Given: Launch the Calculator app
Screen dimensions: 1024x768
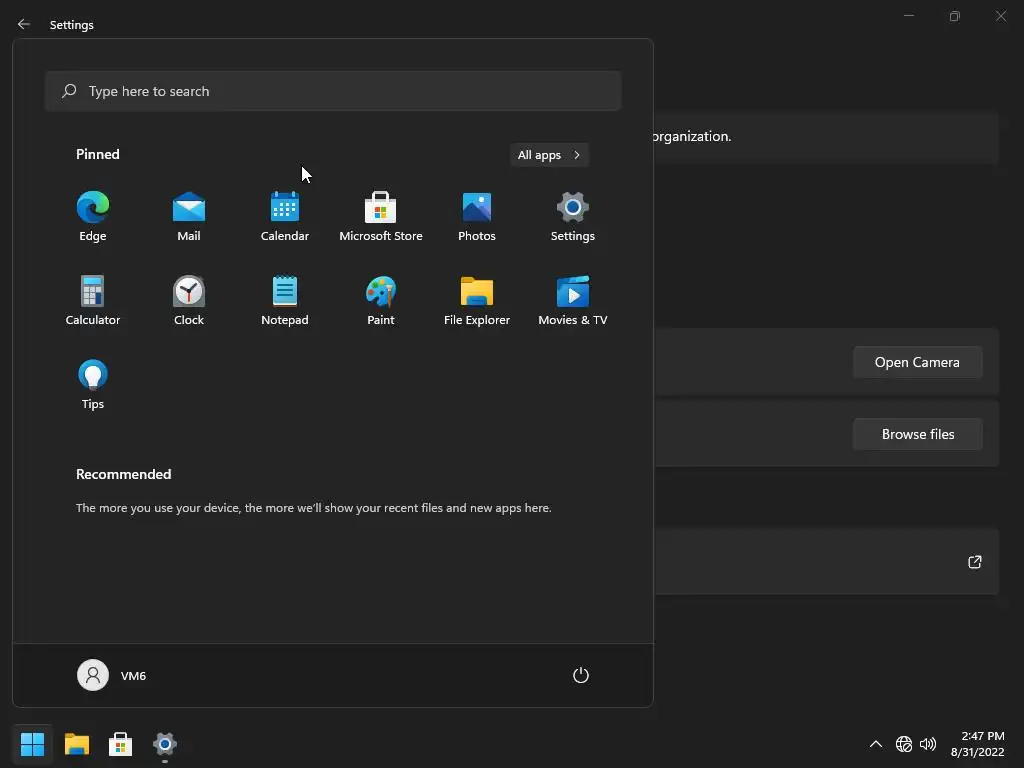Looking at the screenshot, I should (93, 300).
